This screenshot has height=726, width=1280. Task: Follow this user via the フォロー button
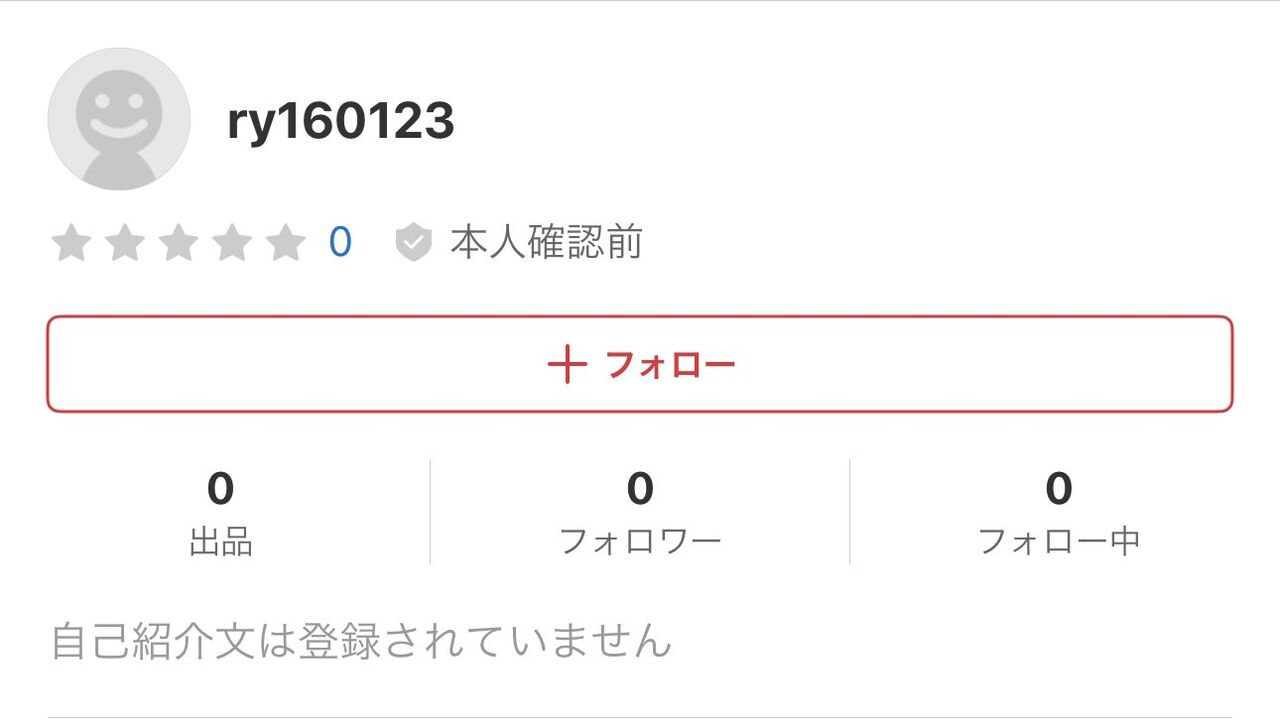(640, 364)
